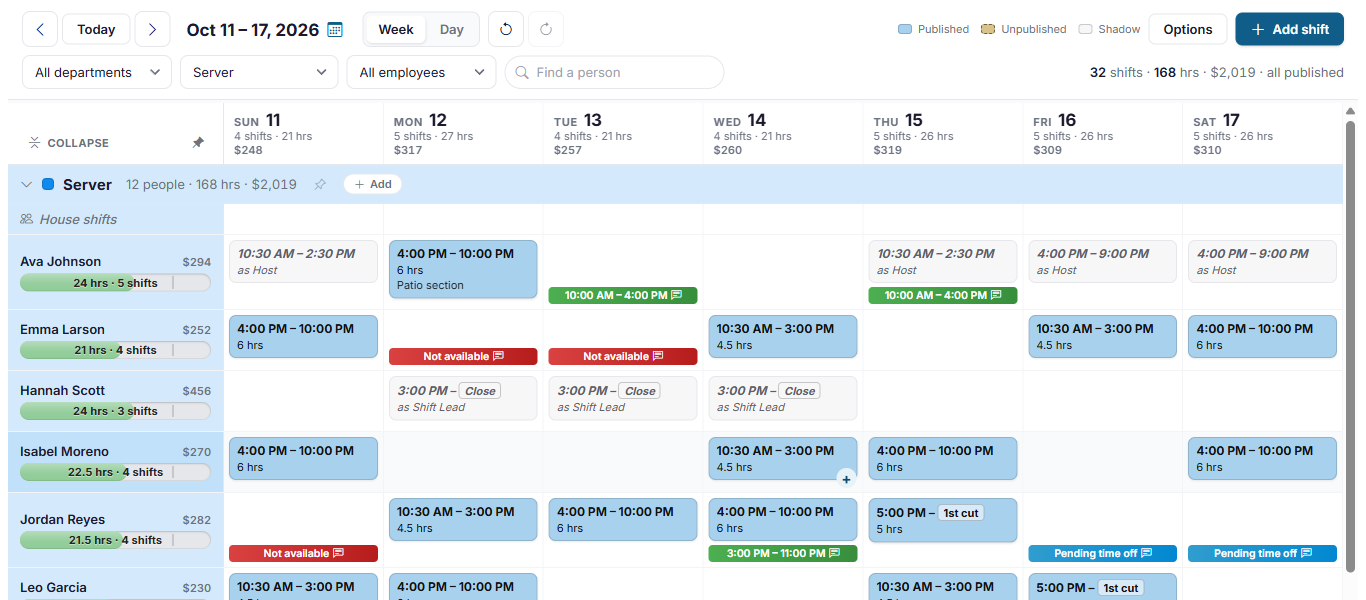Open note on Jordan's Saturday Pending time off
1366x600 pixels.
point(1306,553)
